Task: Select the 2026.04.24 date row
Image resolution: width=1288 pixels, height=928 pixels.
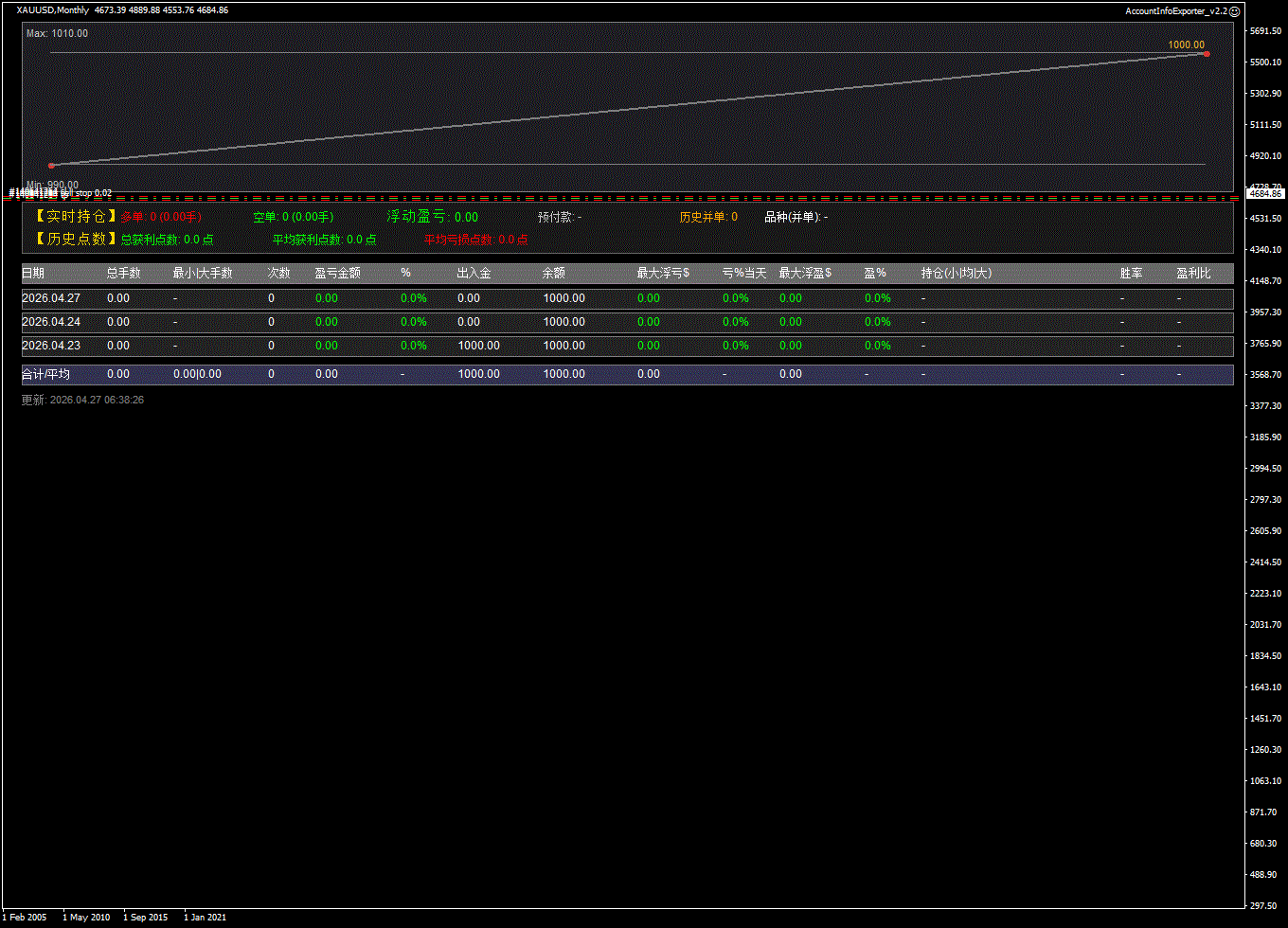Action: (51, 322)
